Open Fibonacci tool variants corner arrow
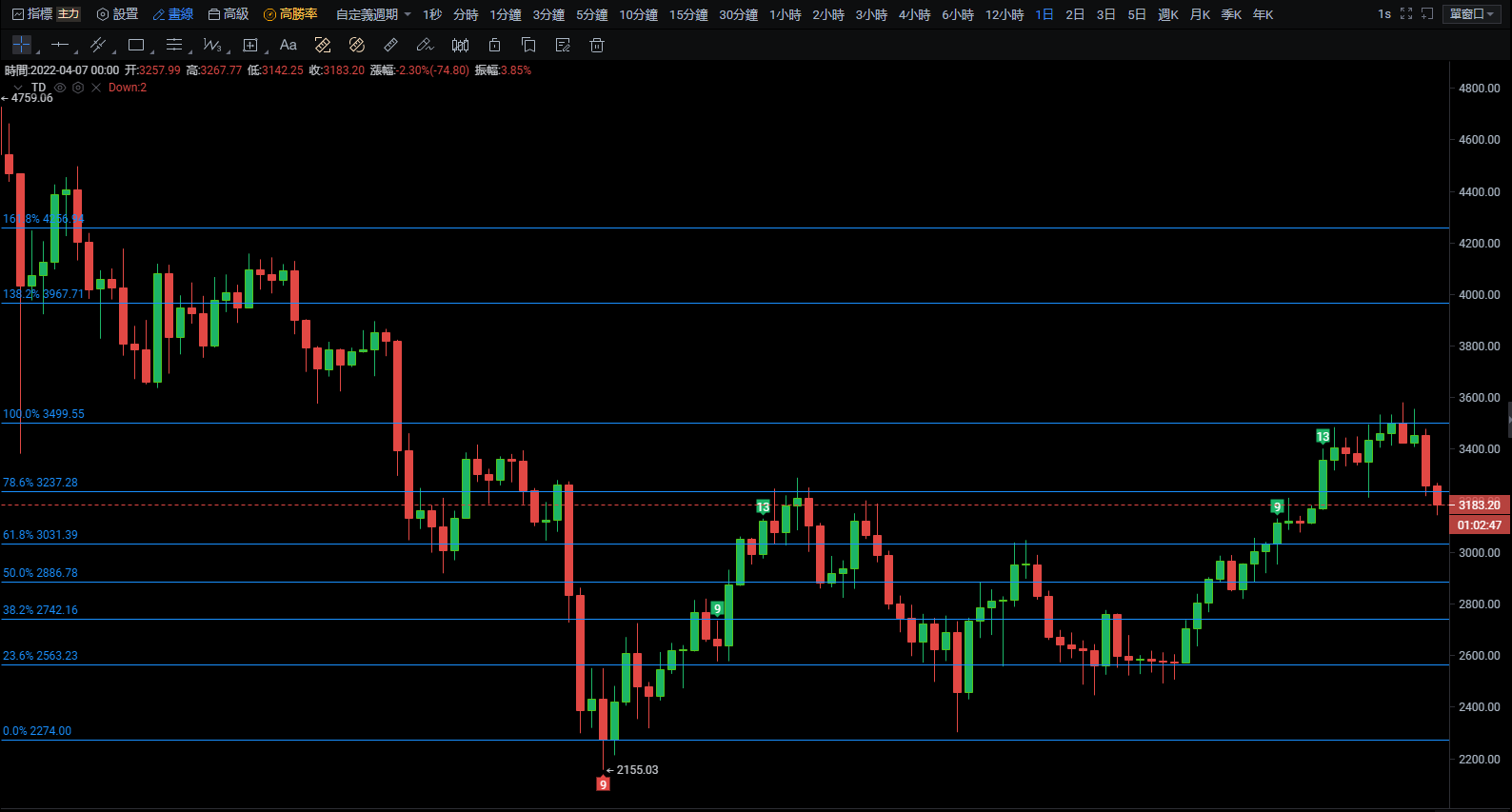 pos(189,51)
